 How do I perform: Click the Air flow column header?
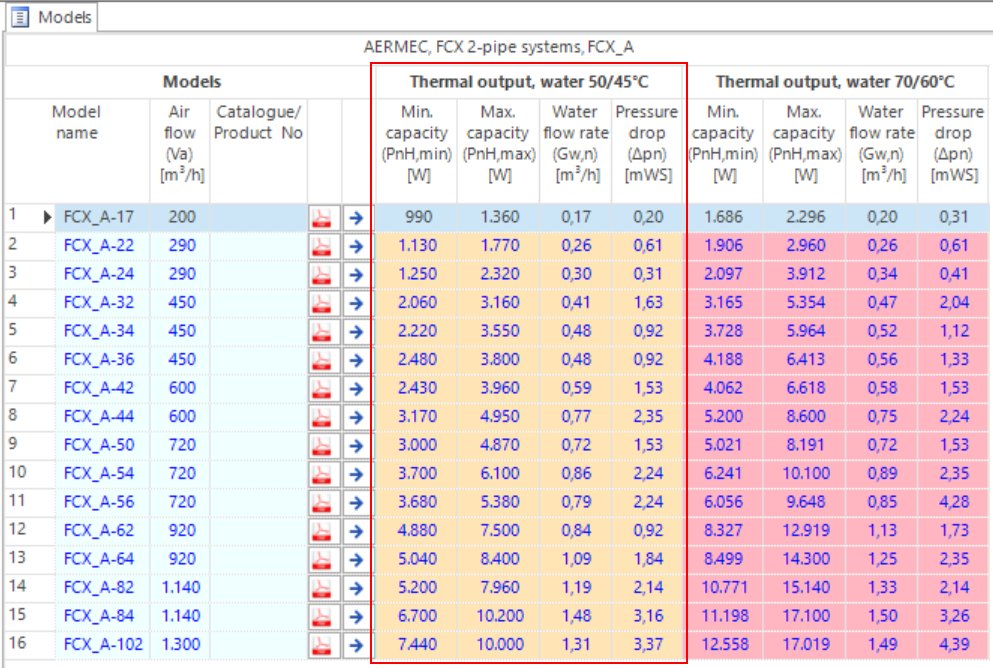tap(180, 144)
